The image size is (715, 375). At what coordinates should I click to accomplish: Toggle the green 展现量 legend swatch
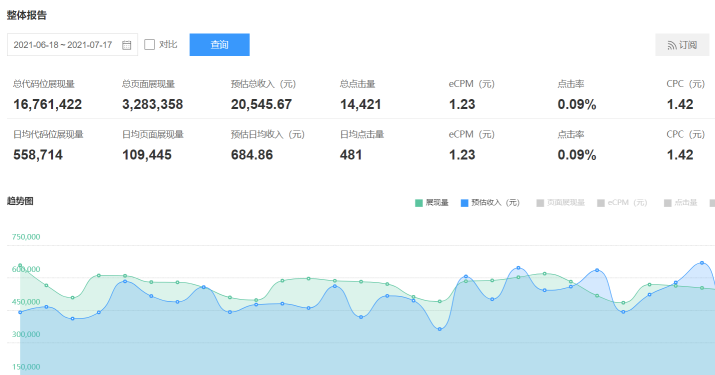click(419, 203)
